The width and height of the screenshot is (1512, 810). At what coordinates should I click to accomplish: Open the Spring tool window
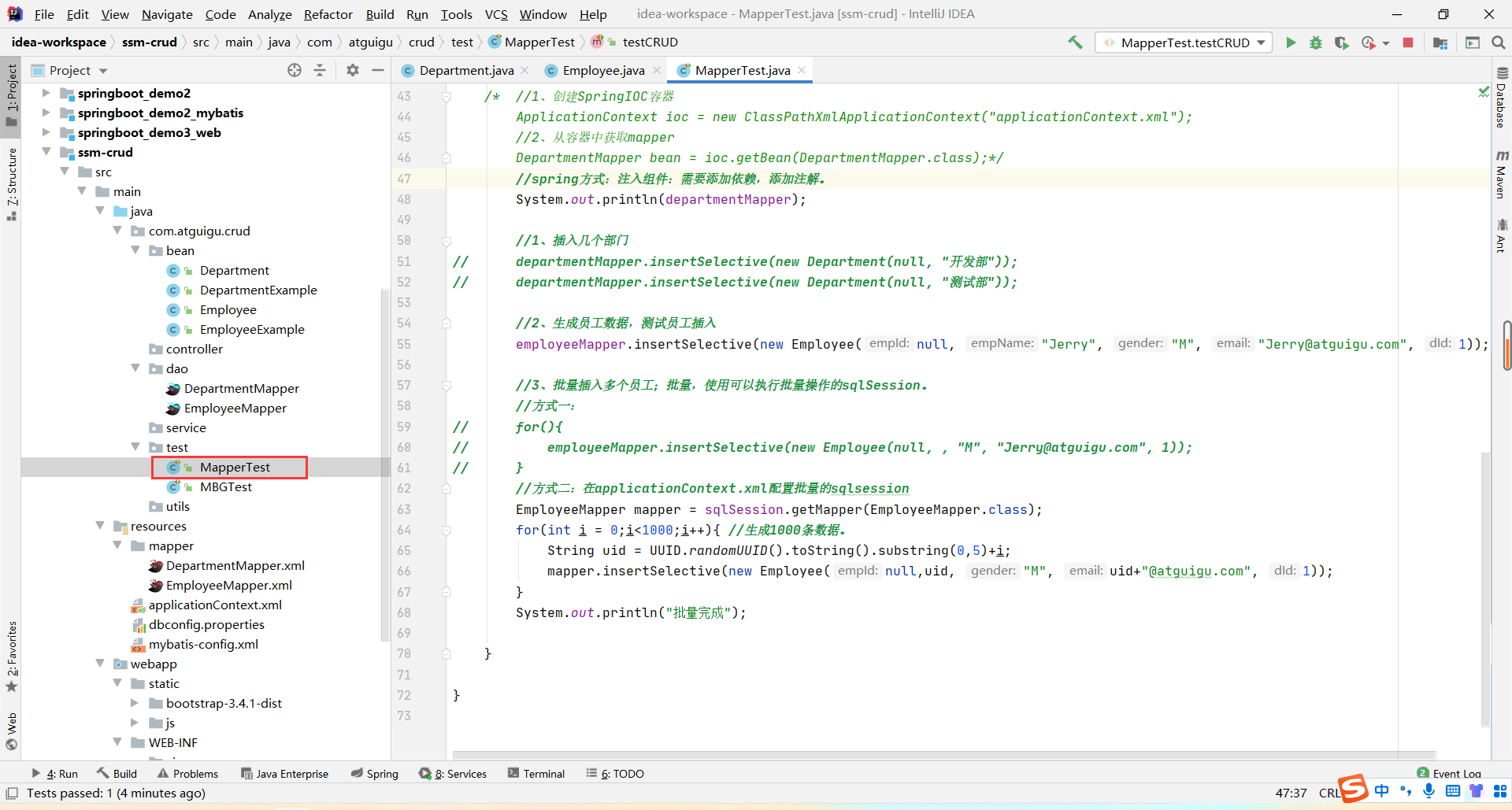pos(375,774)
